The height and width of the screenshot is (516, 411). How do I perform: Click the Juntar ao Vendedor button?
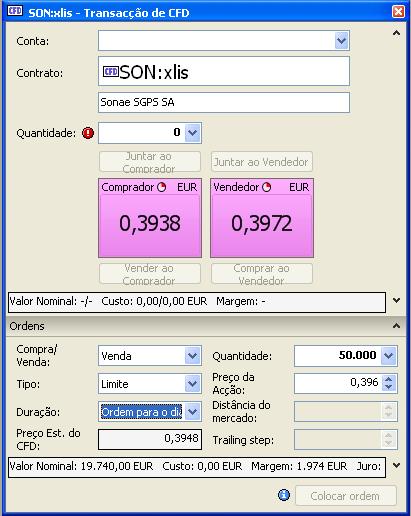[x=262, y=162]
